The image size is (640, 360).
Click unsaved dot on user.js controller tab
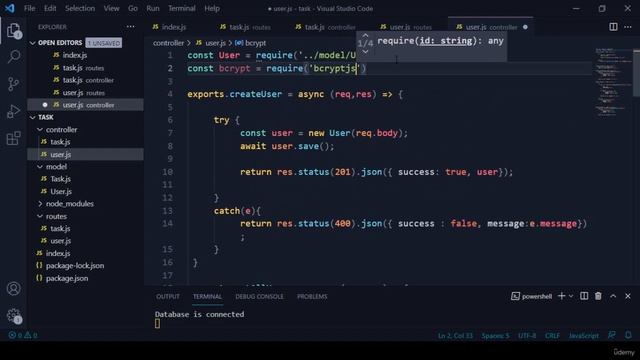525,27
